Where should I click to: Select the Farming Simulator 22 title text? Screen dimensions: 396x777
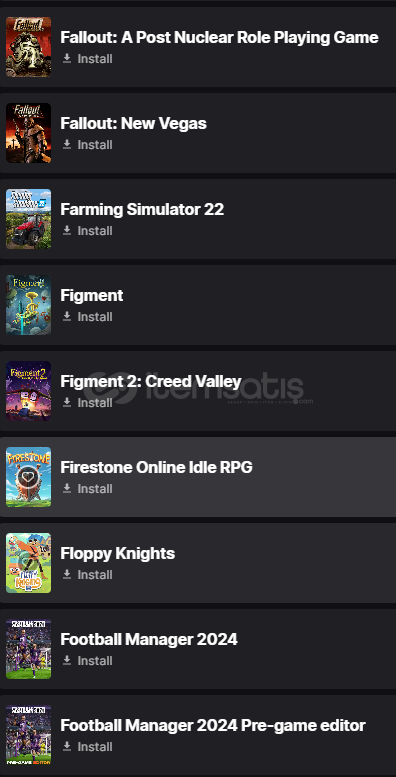click(142, 210)
